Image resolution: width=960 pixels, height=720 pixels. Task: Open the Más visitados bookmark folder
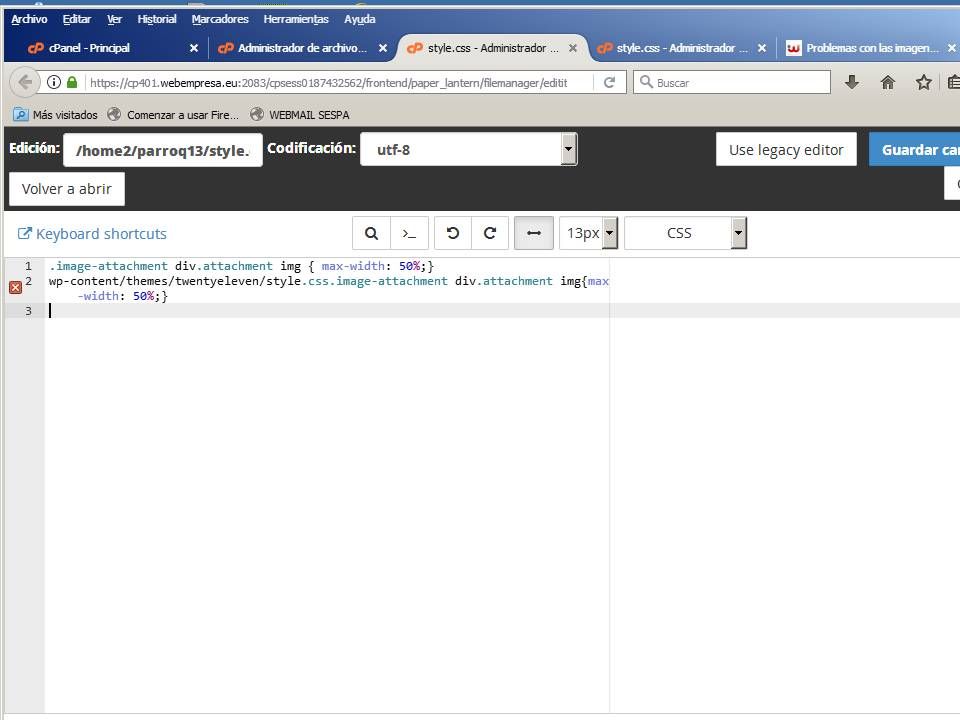pos(56,114)
